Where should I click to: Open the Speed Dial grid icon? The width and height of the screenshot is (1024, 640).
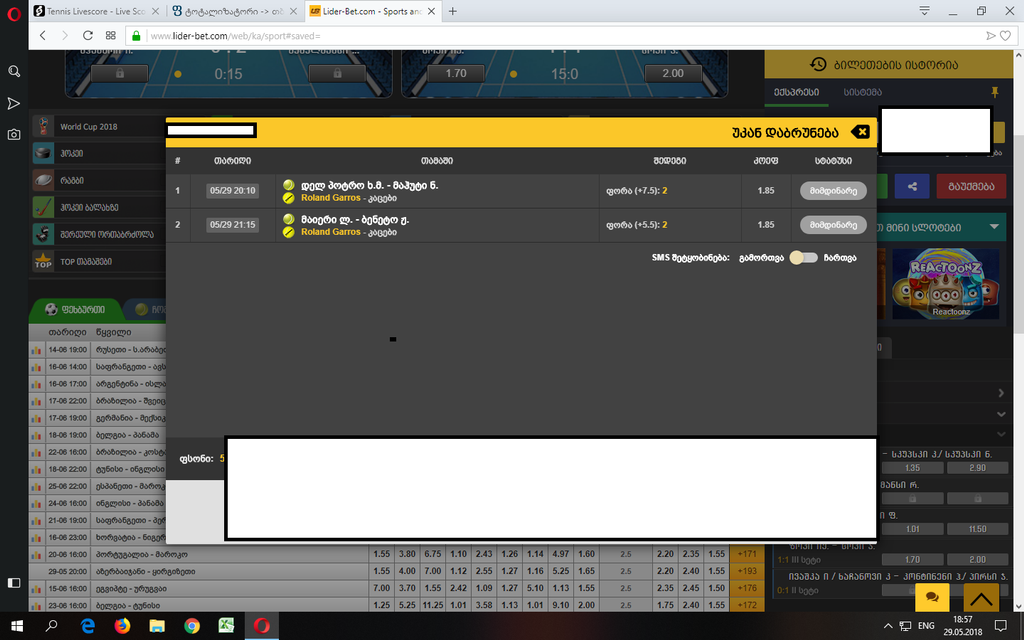[110, 35]
